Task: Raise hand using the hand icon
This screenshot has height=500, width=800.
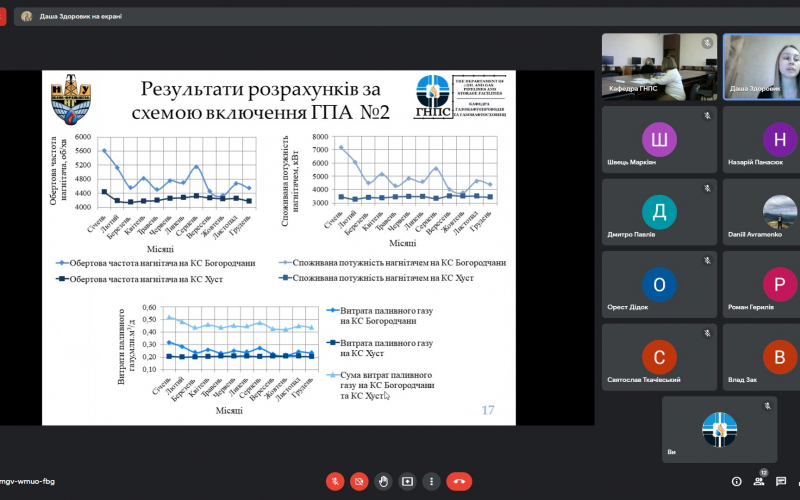Action: click(x=383, y=481)
